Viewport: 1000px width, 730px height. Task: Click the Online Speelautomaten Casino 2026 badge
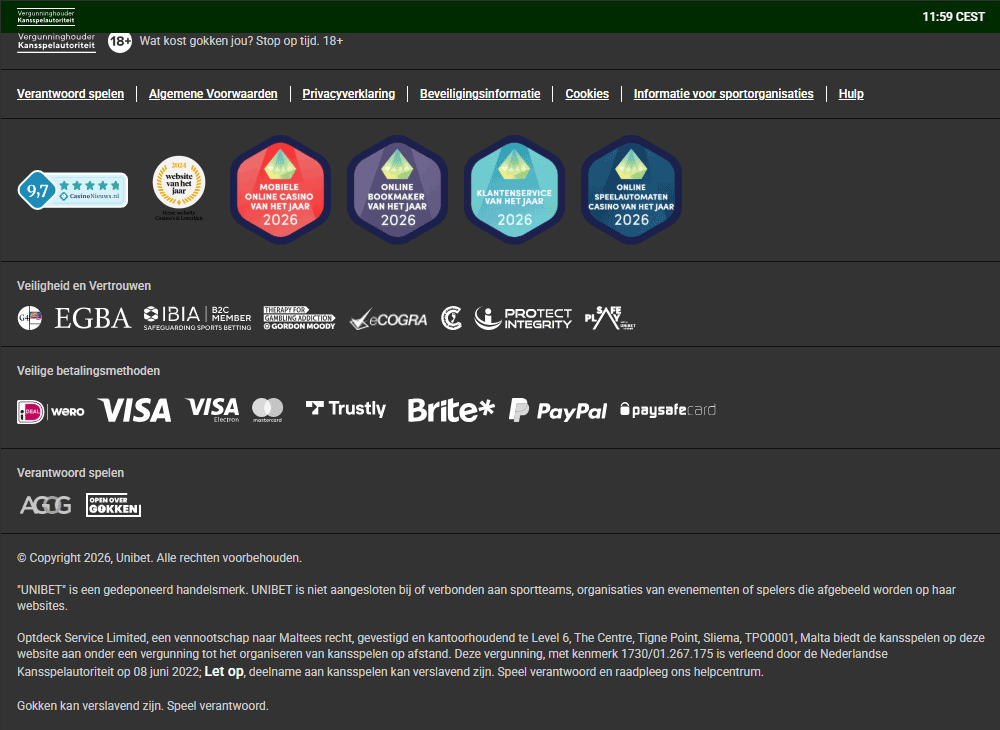631,189
